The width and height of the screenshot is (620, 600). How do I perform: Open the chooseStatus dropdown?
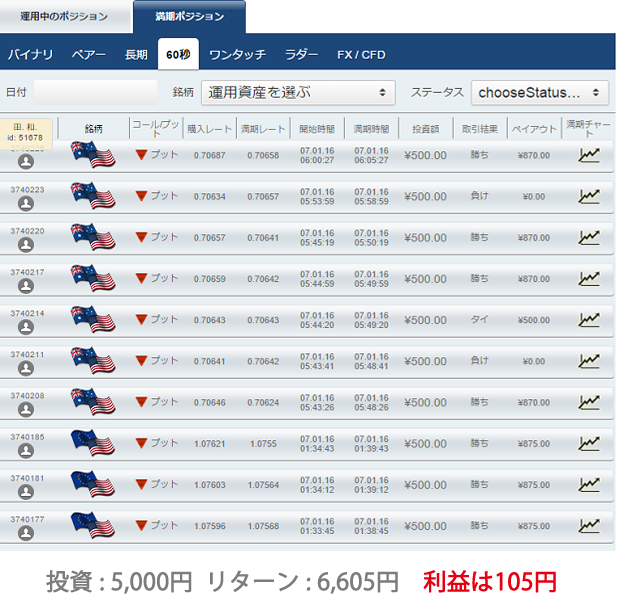click(x=539, y=93)
